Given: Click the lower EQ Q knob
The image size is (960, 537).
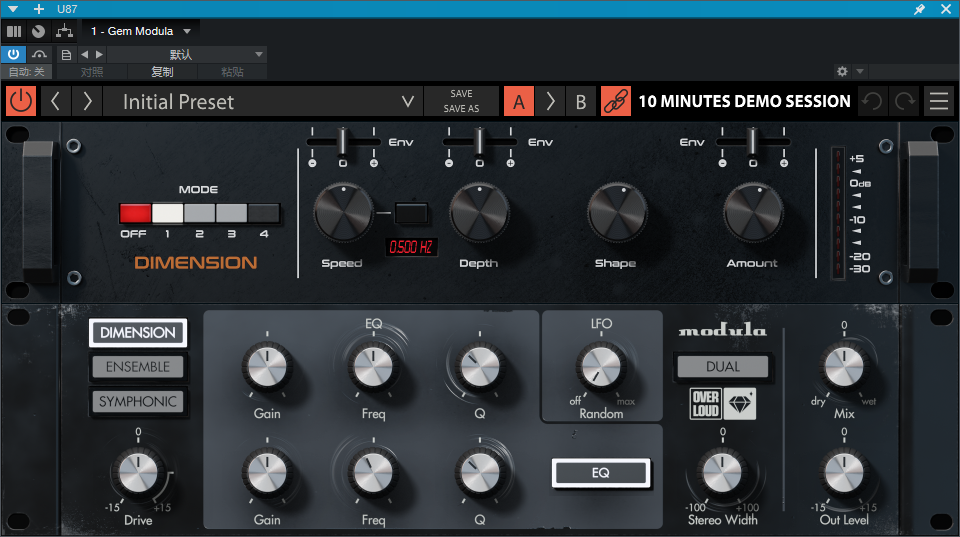Looking at the screenshot, I should click(480, 473).
